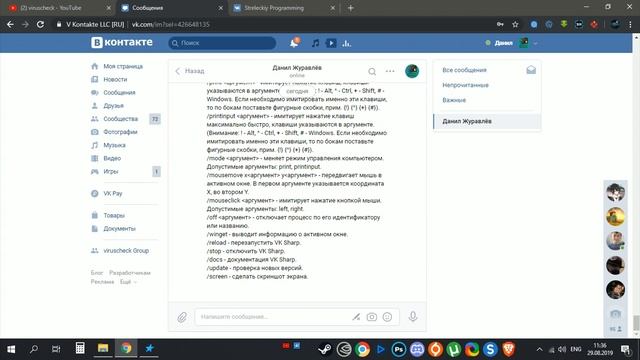Open Windows search magnifier on taskbar

[34, 349]
